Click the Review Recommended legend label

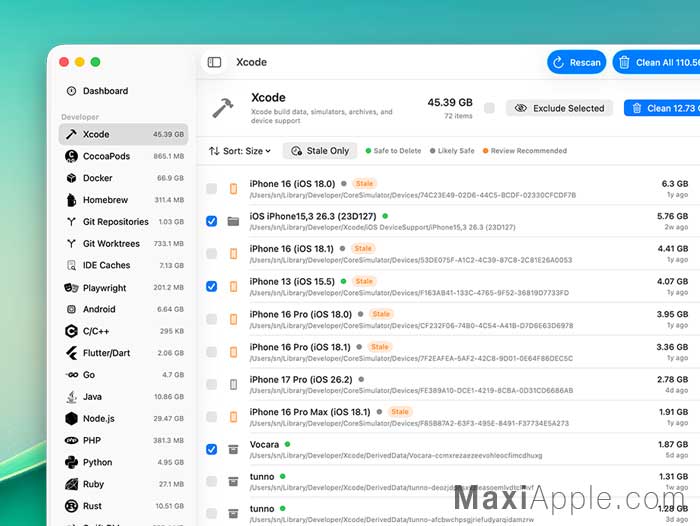(x=529, y=151)
